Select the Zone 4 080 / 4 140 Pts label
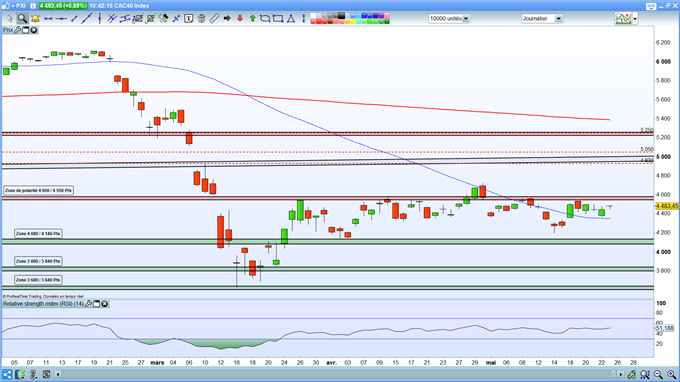The image size is (680, 382). click(38, 234)
